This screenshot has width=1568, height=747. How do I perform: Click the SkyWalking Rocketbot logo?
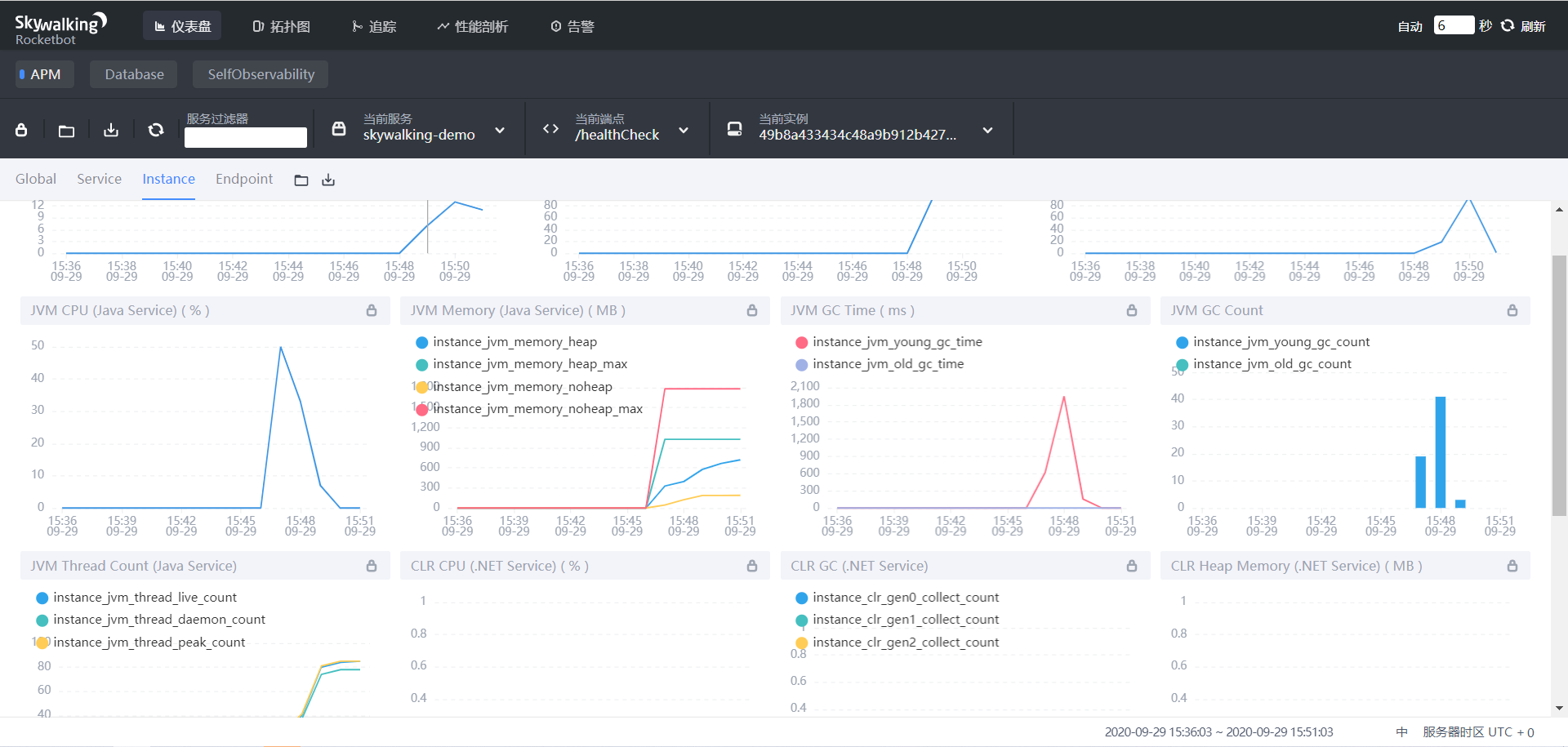[60, 29]
